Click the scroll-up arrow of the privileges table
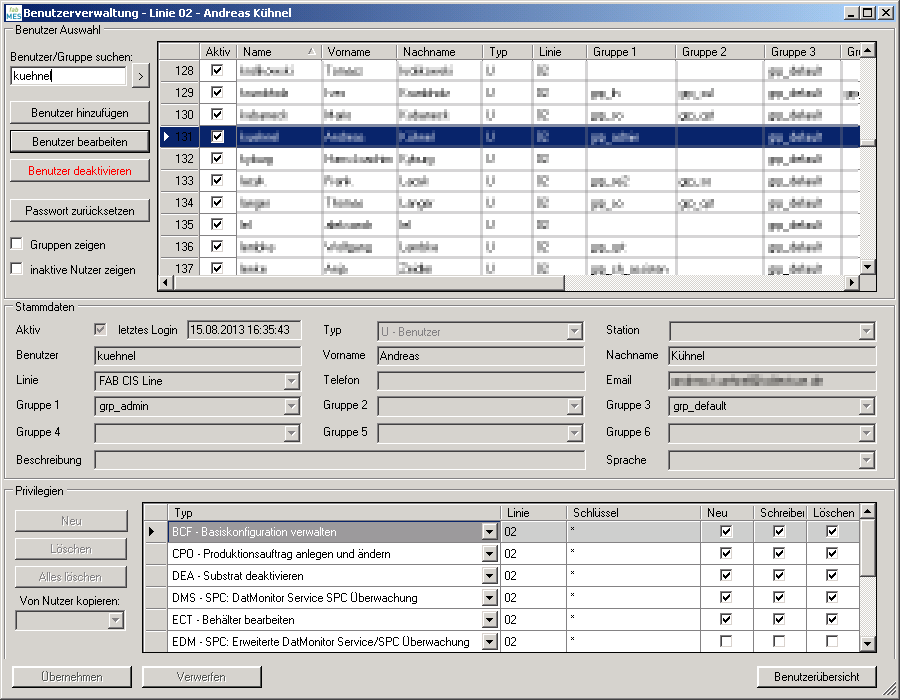Image resolution: width=900 pixels, height=700 pixels. point(867,512)
